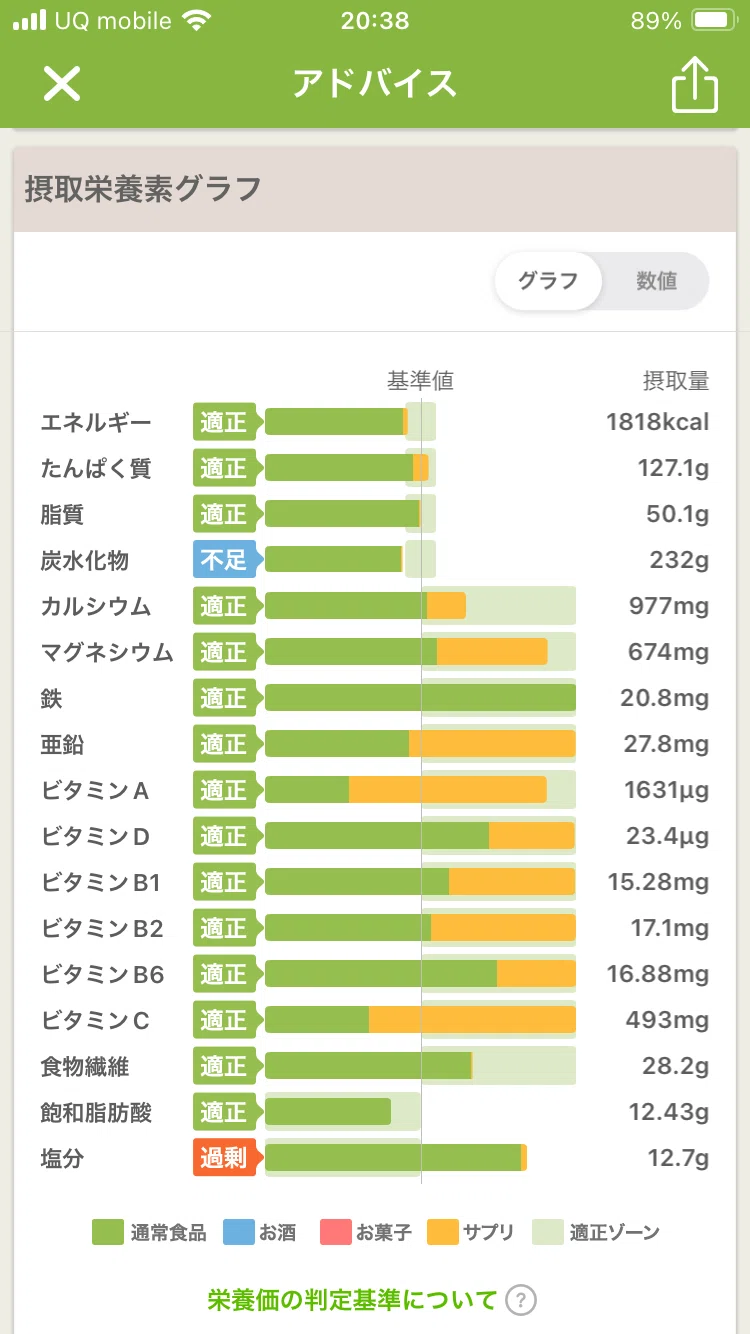Tap the share icon in header

click(694, 82)
